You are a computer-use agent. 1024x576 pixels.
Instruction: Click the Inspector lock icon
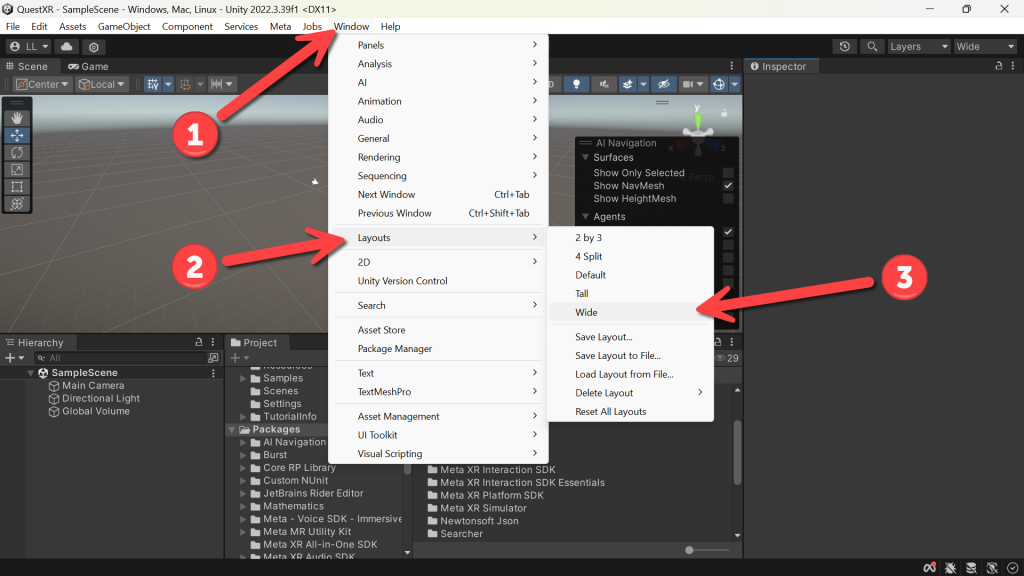click(999, 66)
